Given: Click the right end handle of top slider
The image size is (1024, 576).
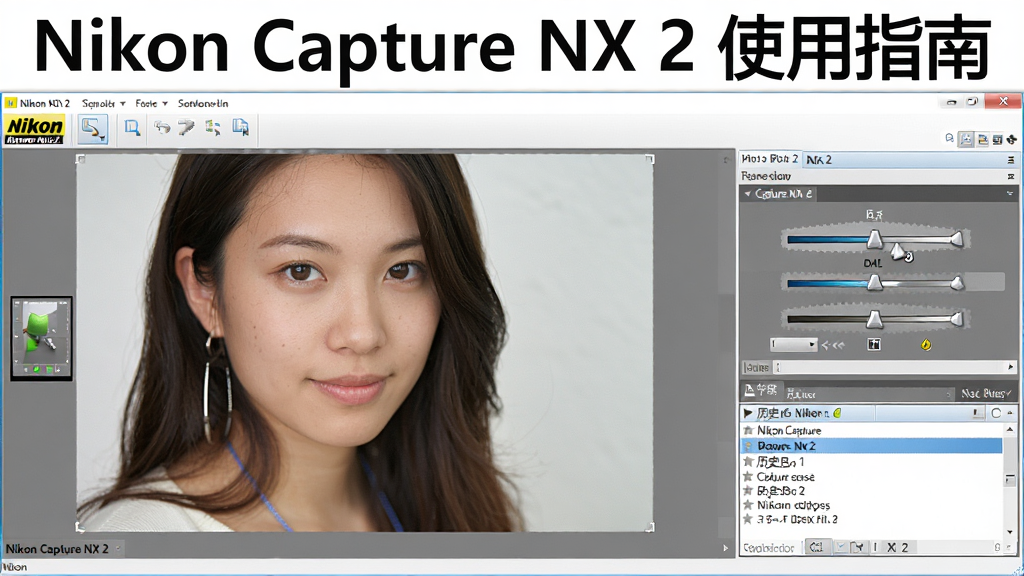Looking at the screenshot, I should tap(957, 239).
